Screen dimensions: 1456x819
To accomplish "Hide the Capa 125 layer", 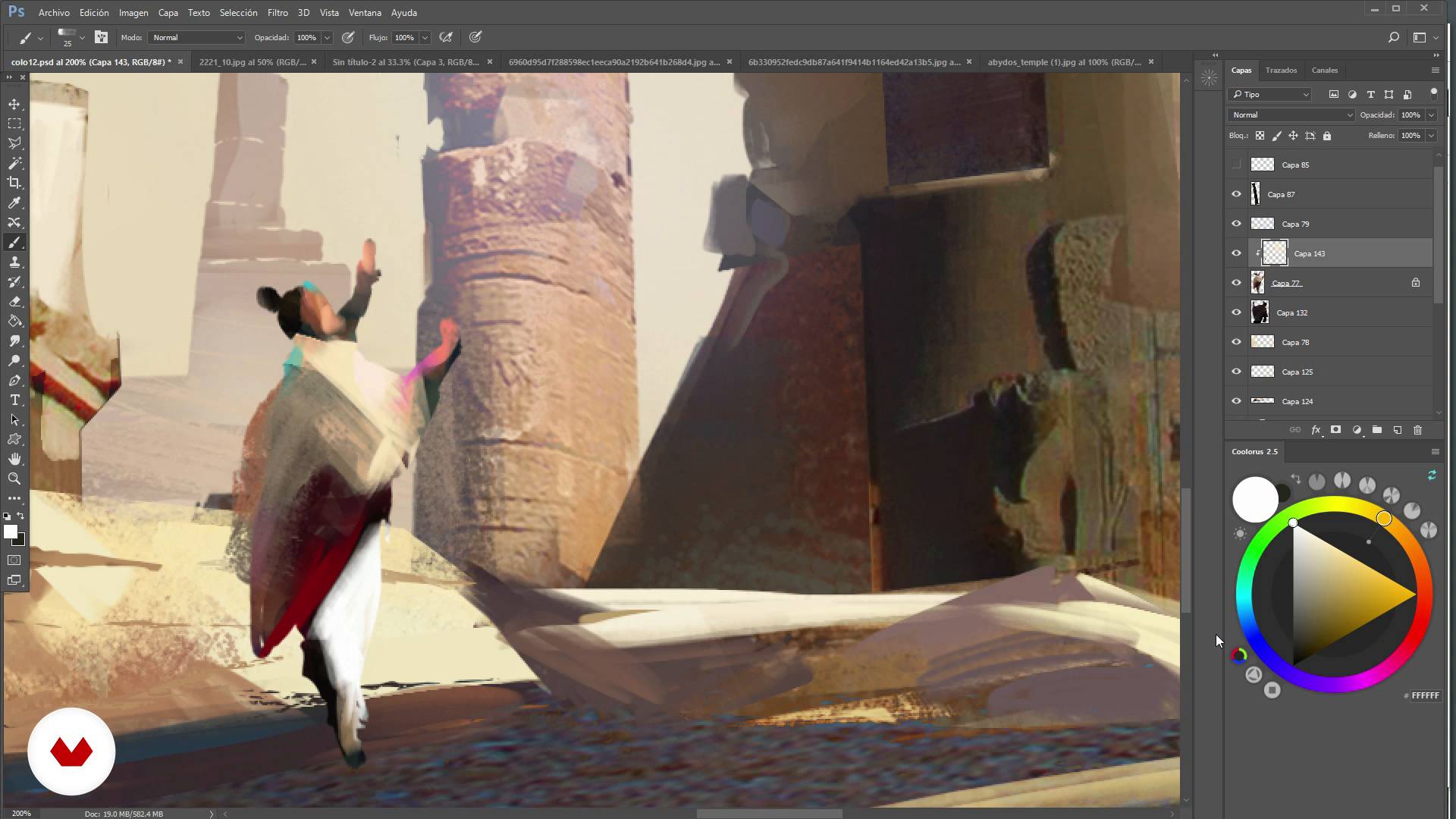I will click(1236, 372).
